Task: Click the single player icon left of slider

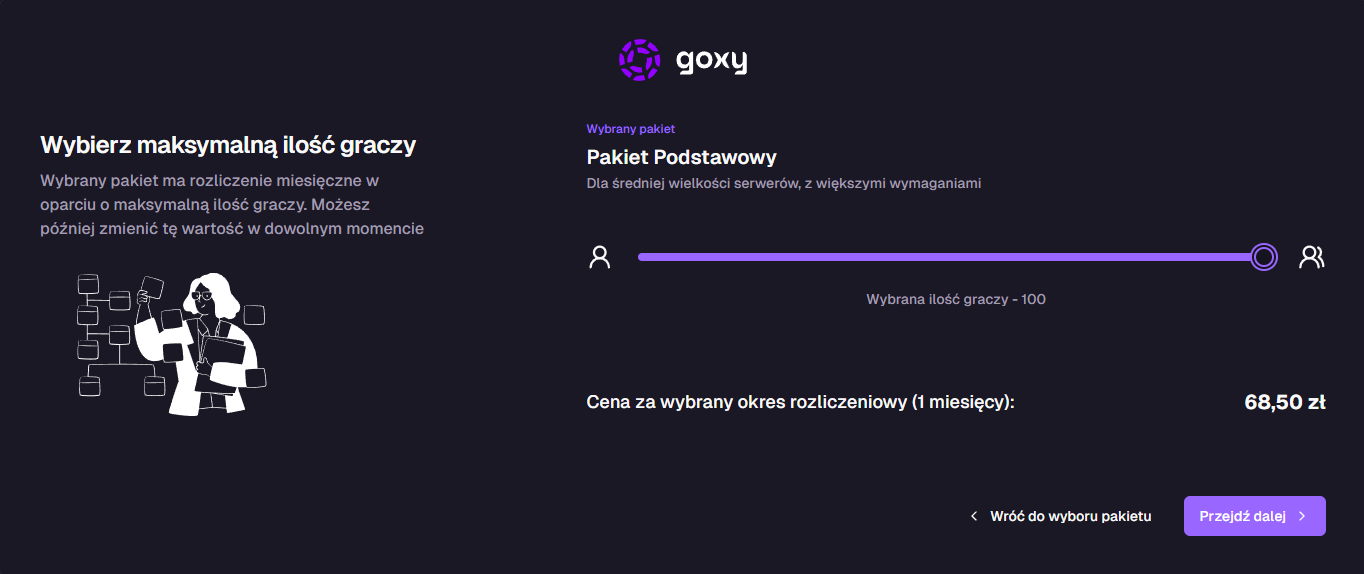Action: (600, 257)
